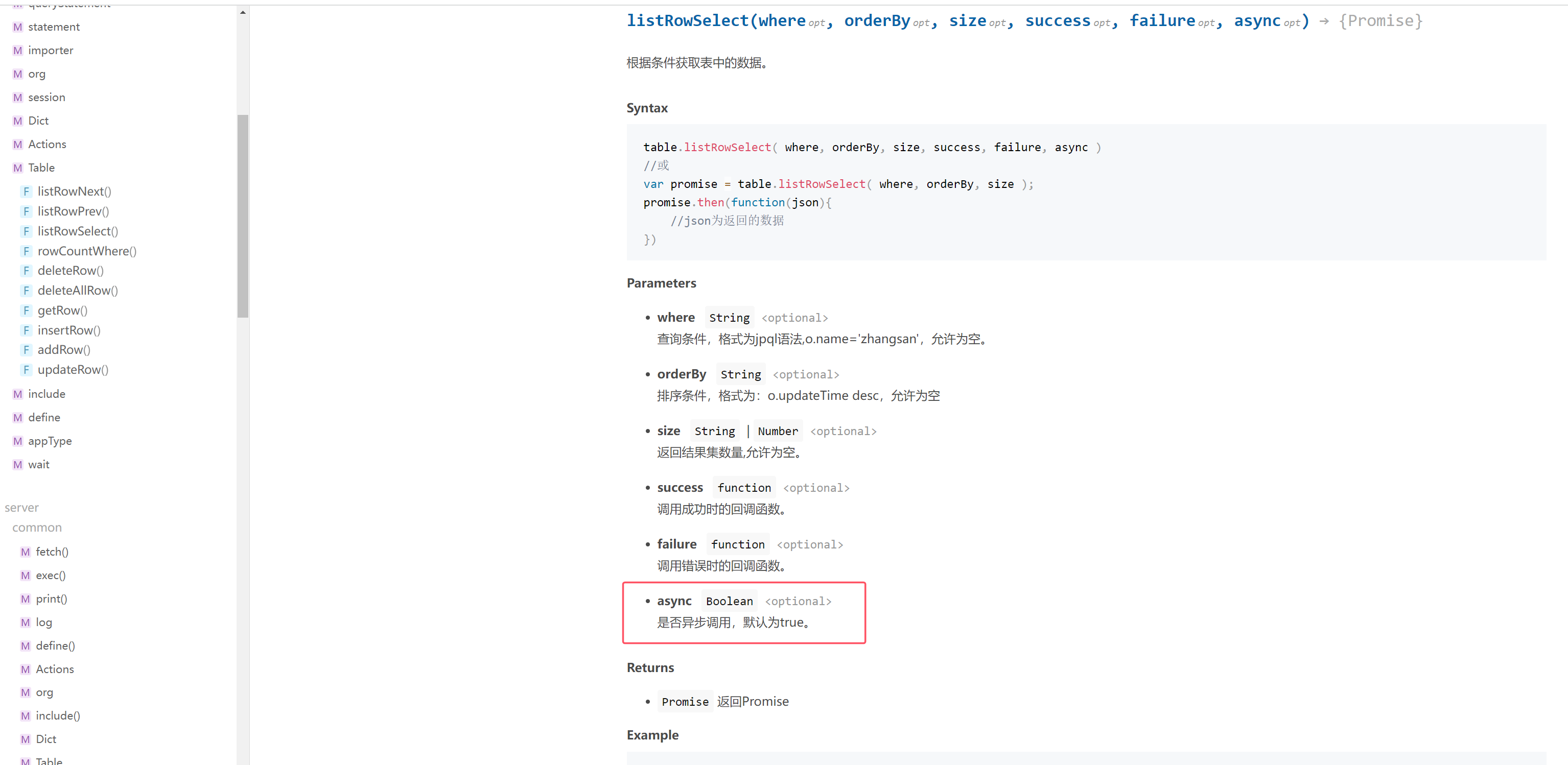Screen dimensions: 1568x765
Task: Open the listRowSelect heading link
Action: (x=688, y=21)
